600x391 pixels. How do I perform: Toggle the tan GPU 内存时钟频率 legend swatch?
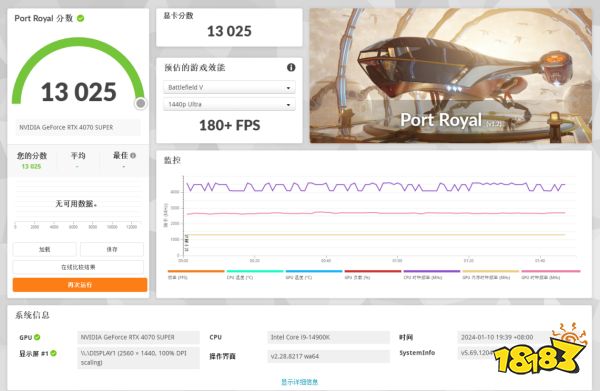coord(491,271)
